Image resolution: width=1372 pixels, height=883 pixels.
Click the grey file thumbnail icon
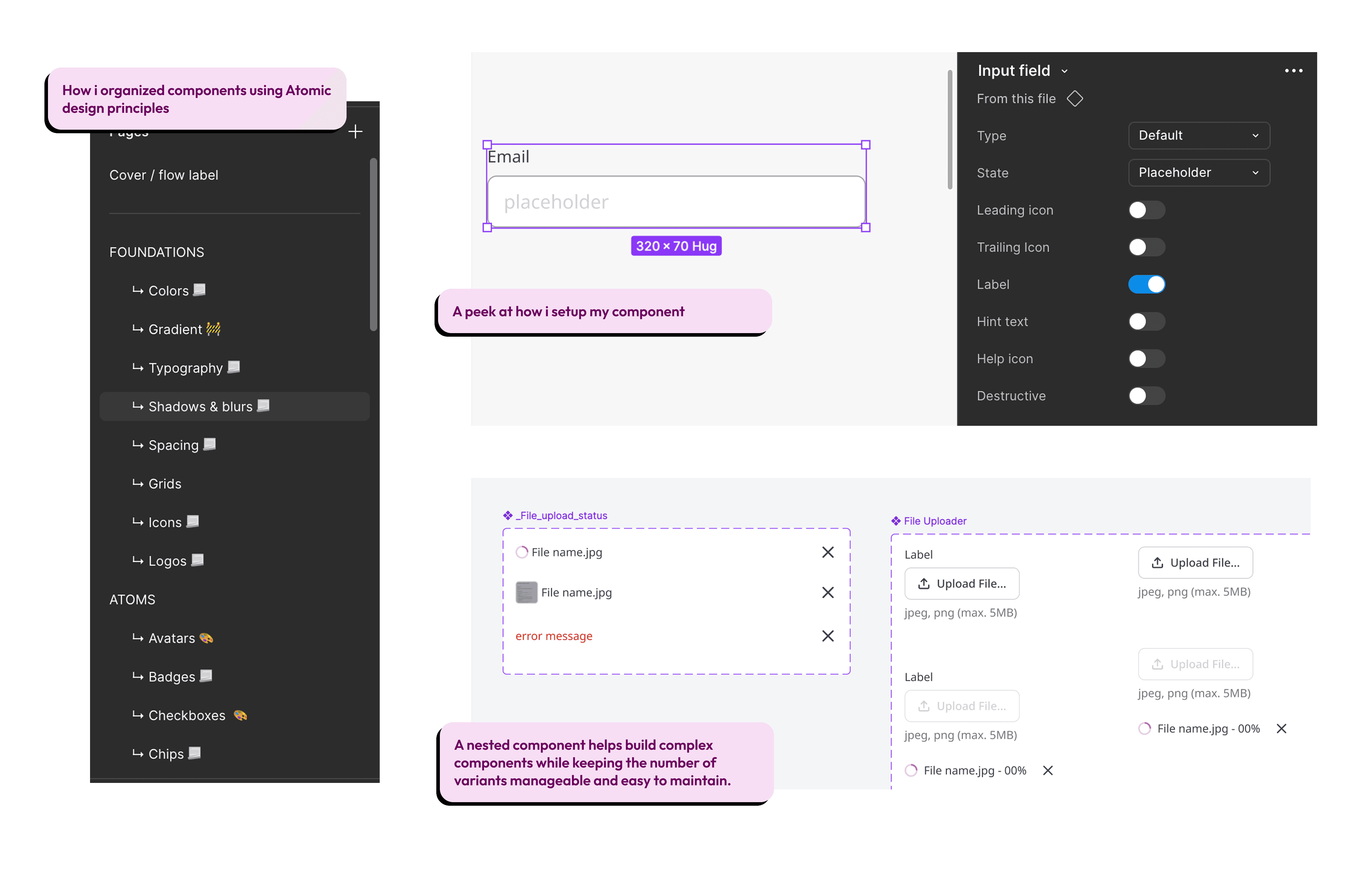(526, 592)
